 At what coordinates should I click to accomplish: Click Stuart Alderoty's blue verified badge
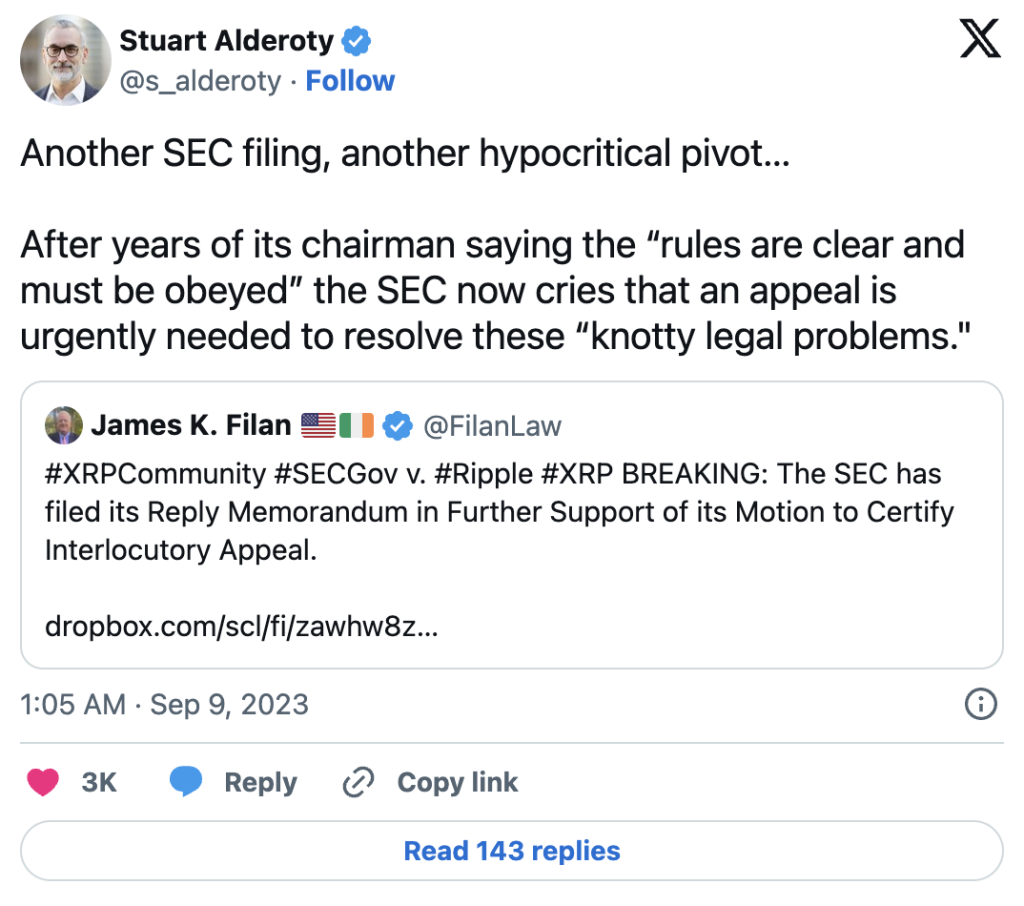pyautogui.click(x=357, y=41)
